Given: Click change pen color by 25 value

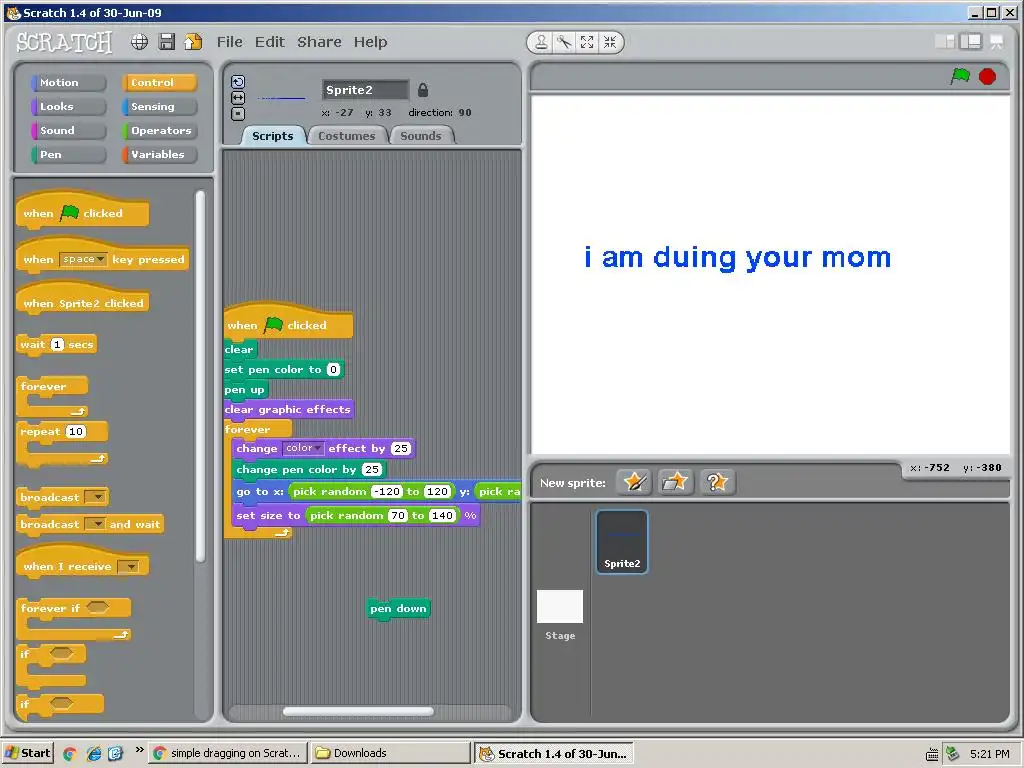Looking at the screenshot, I should [372, 469].
